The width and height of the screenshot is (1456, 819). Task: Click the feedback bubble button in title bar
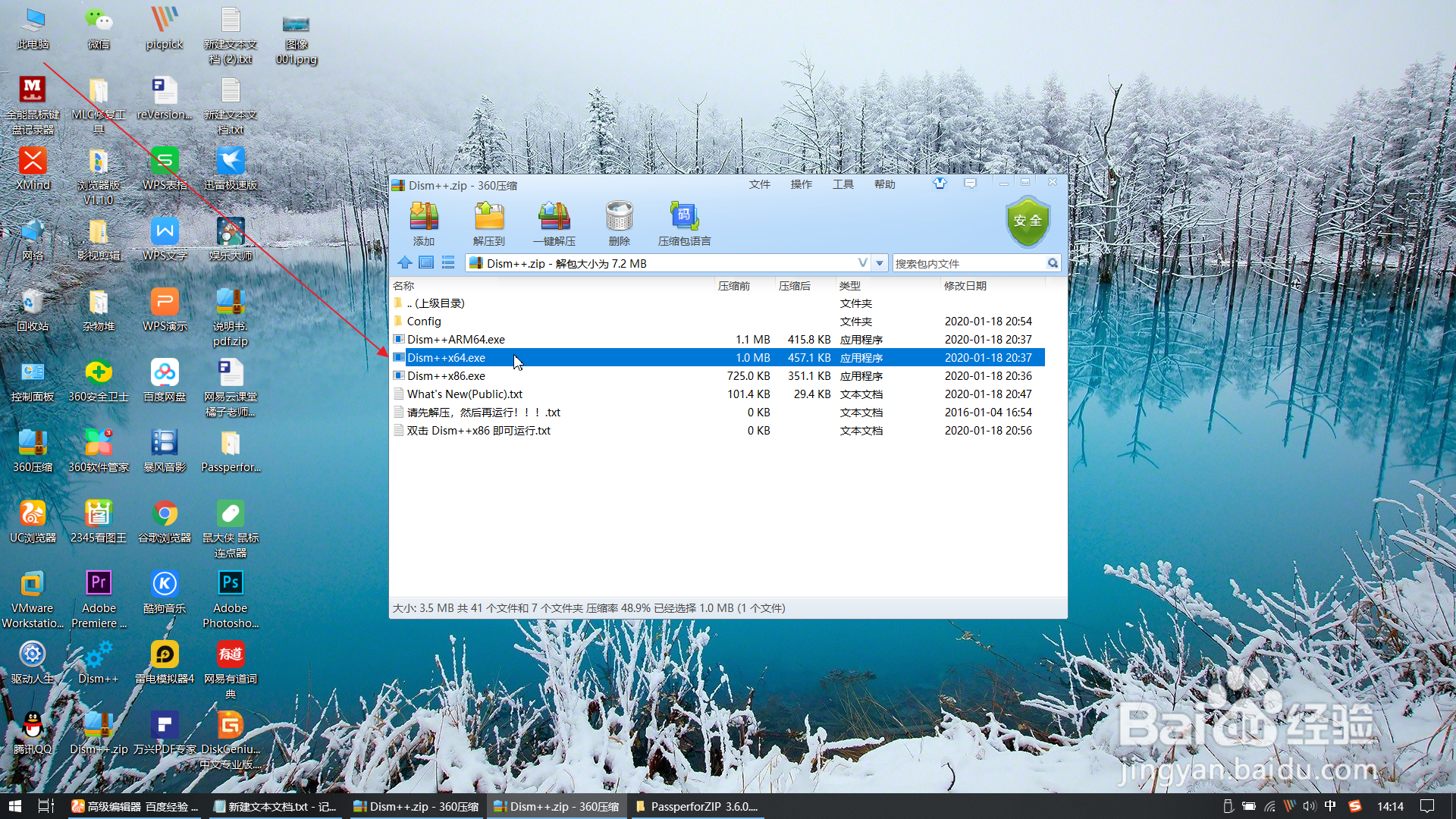click(x=969, y=184)
